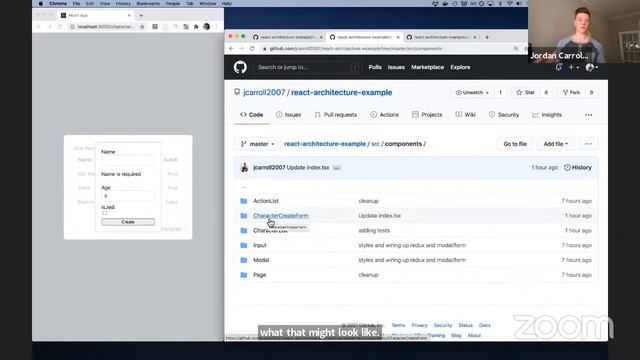Open Issues in the GitHub header

click(x=396, y=67)
